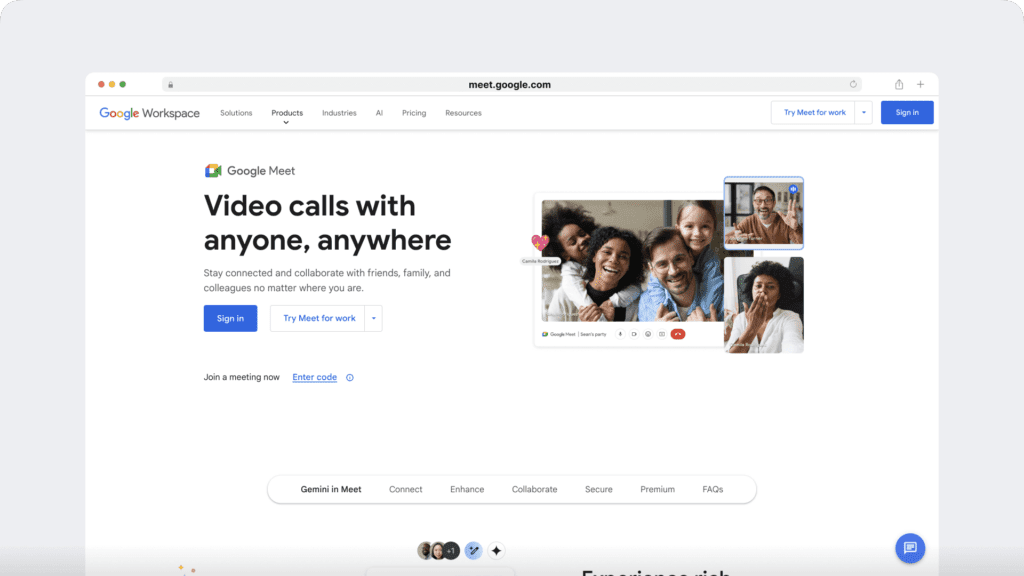
Task: Open the Pricing menu item
Action: (x=413, y=113)
